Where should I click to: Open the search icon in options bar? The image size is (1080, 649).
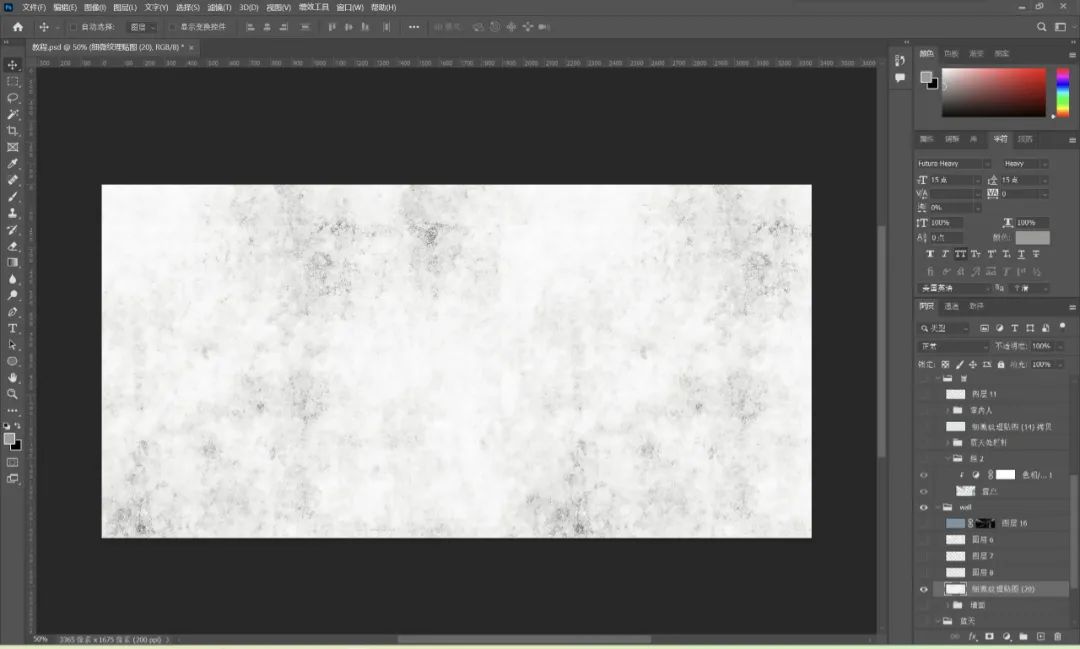click(1041, 27)
